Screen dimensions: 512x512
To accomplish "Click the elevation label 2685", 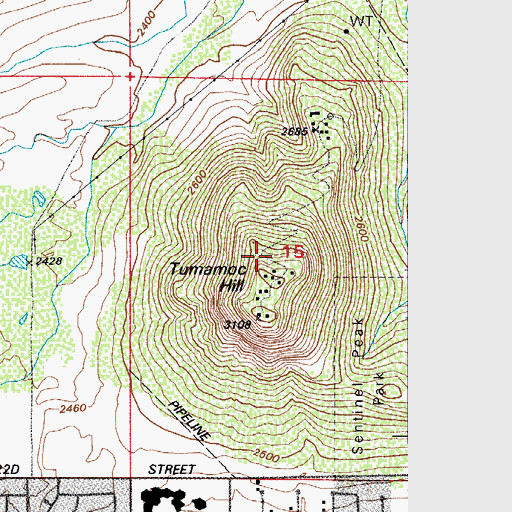I will (x=294, y=131).
